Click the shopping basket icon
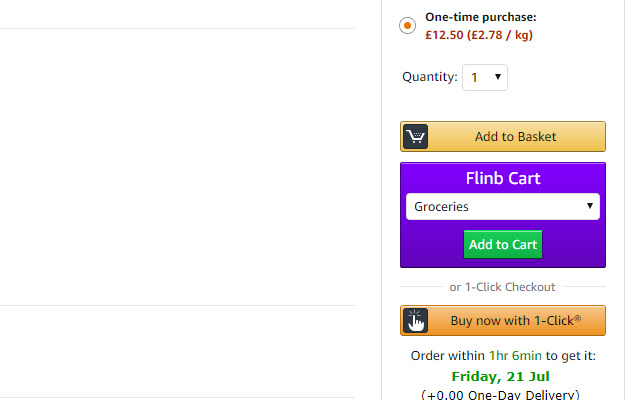Image resolution: width=640 pixels, height=400 pixels. click(416, 137)
